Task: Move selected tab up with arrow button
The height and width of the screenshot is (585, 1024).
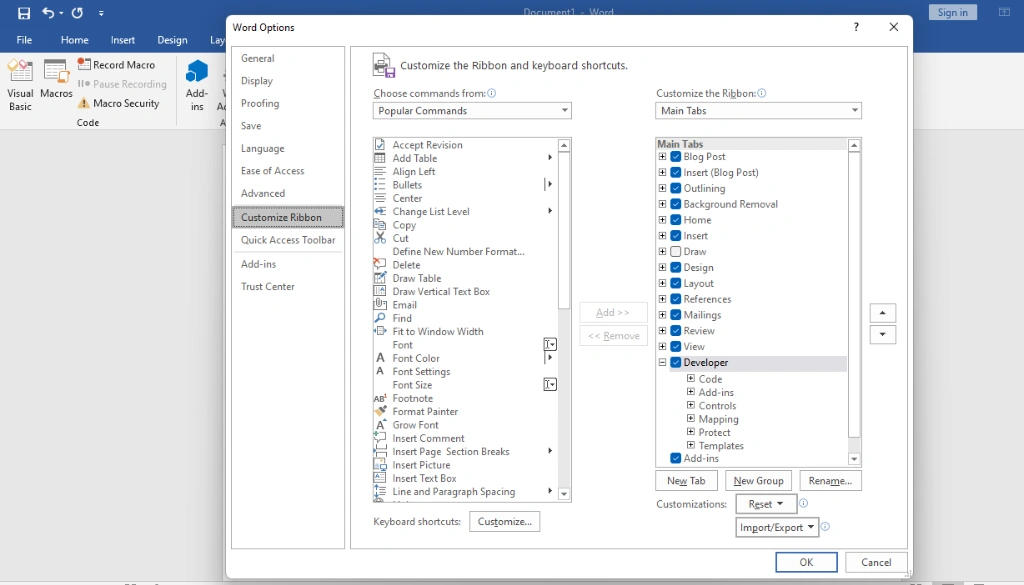Action: [x=882, y=313]
